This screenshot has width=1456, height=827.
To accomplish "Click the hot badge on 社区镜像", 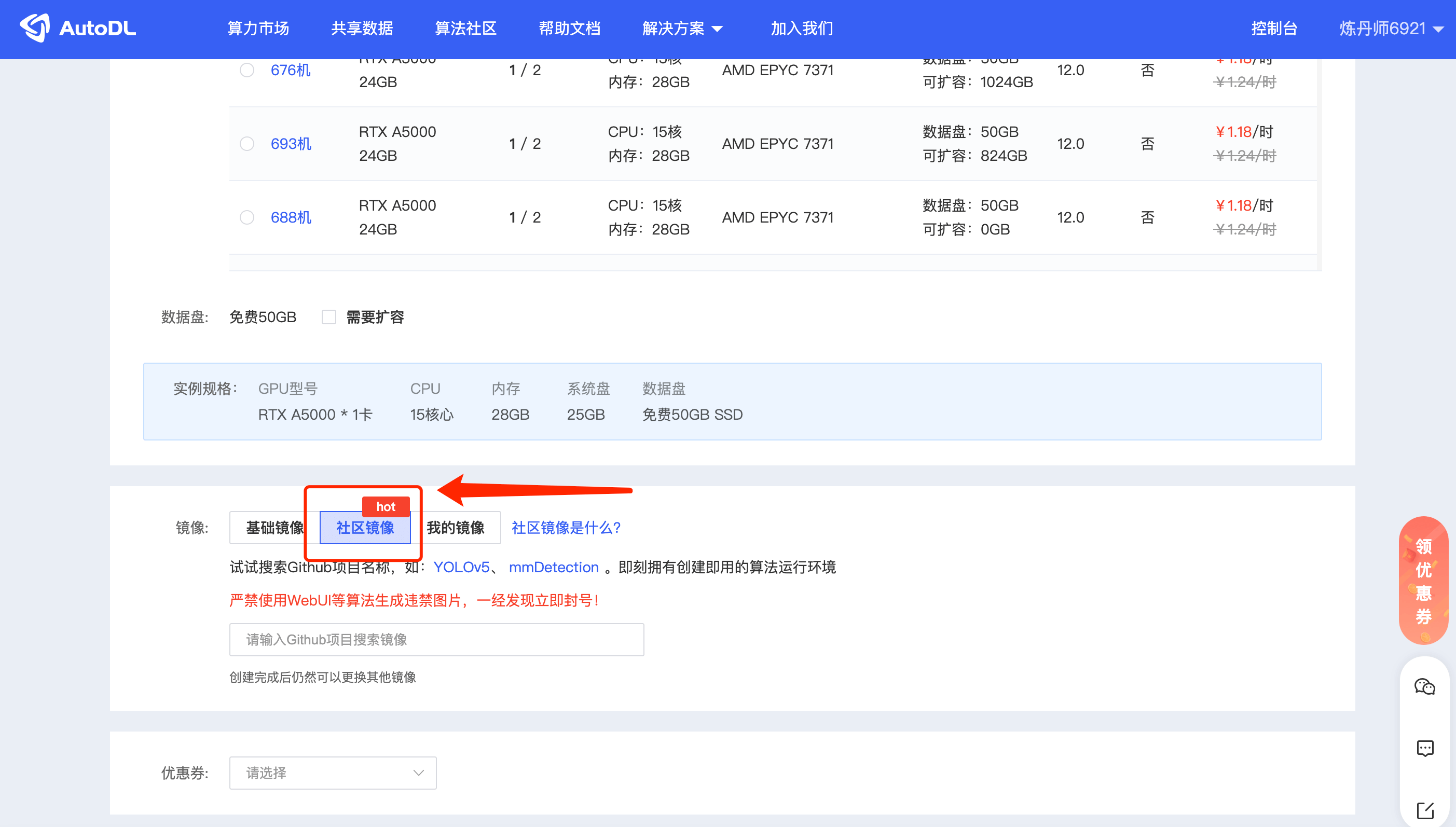I will coord(386,507).
